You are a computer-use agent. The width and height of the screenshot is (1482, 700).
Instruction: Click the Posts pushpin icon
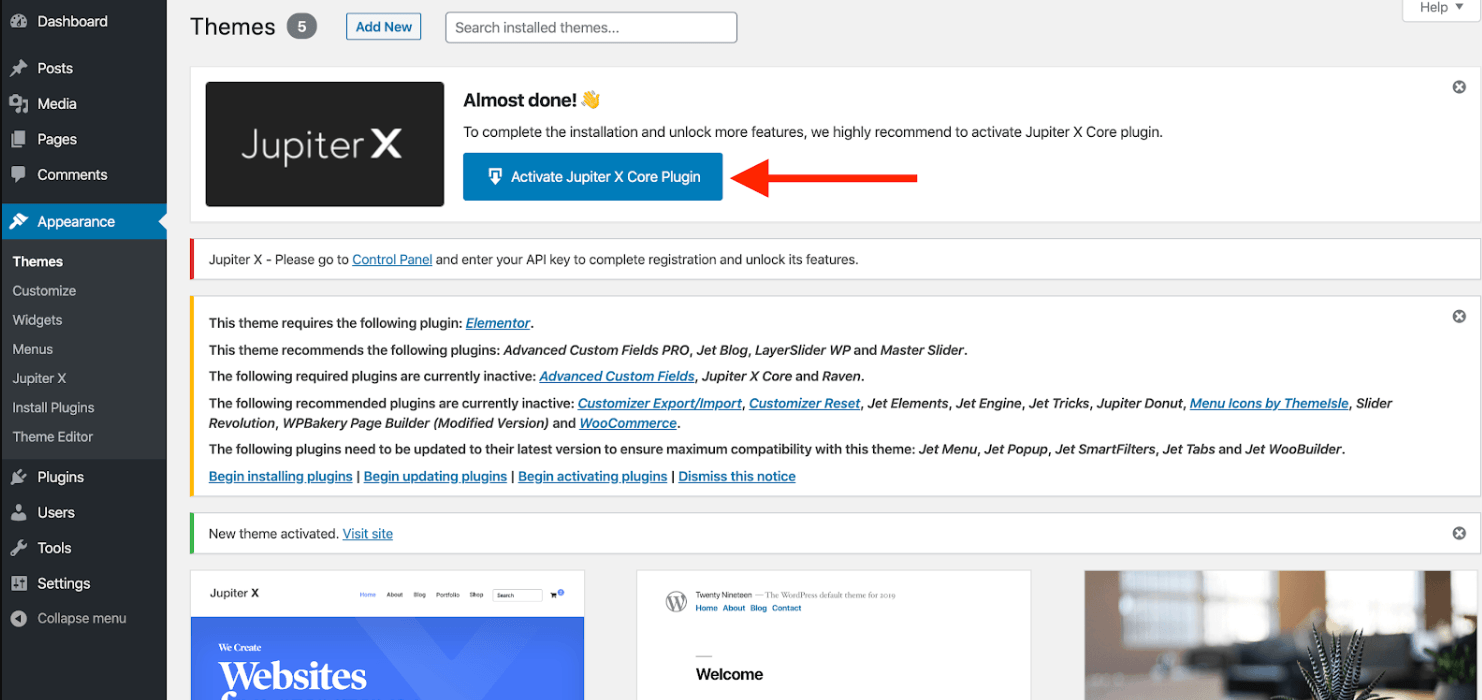18,68
